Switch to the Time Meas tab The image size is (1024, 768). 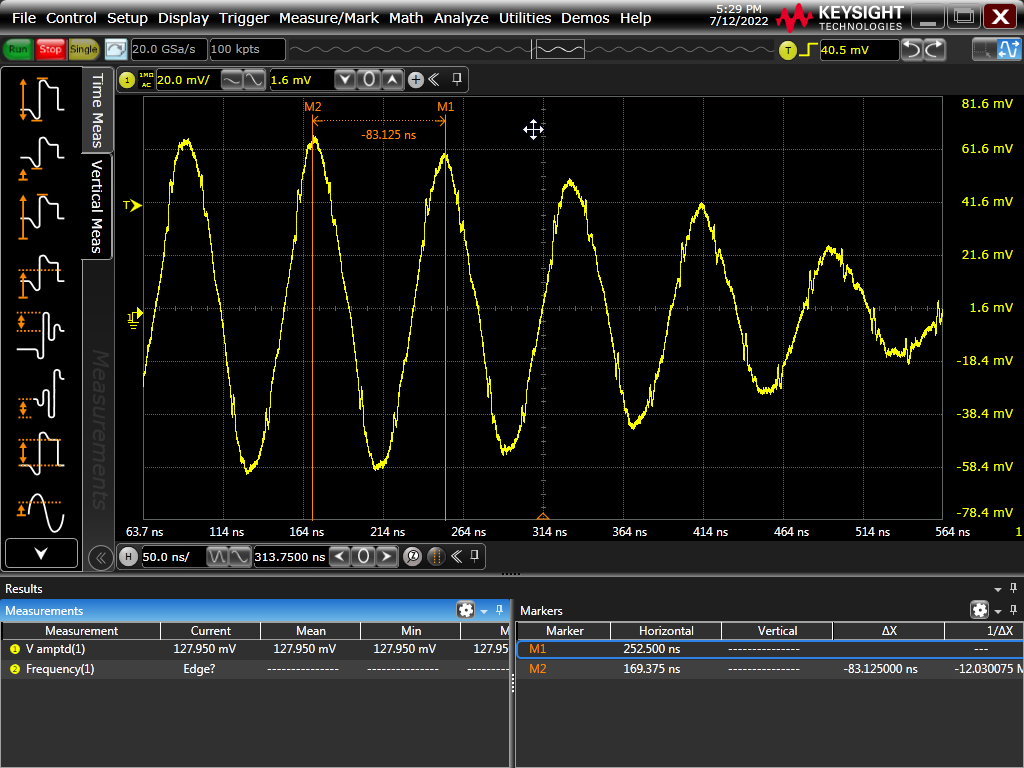tap(97, 108)
